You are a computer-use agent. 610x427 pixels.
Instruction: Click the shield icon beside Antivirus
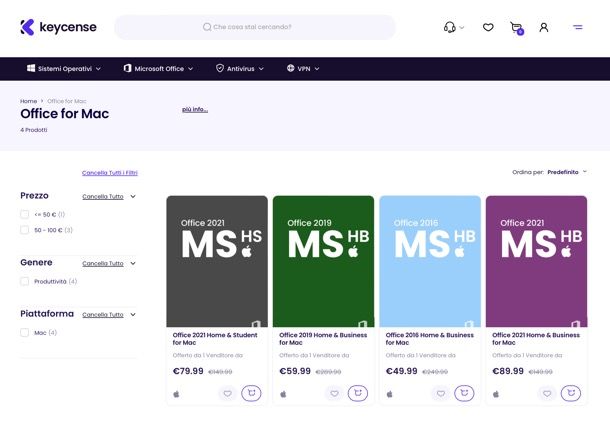[220, 68]
